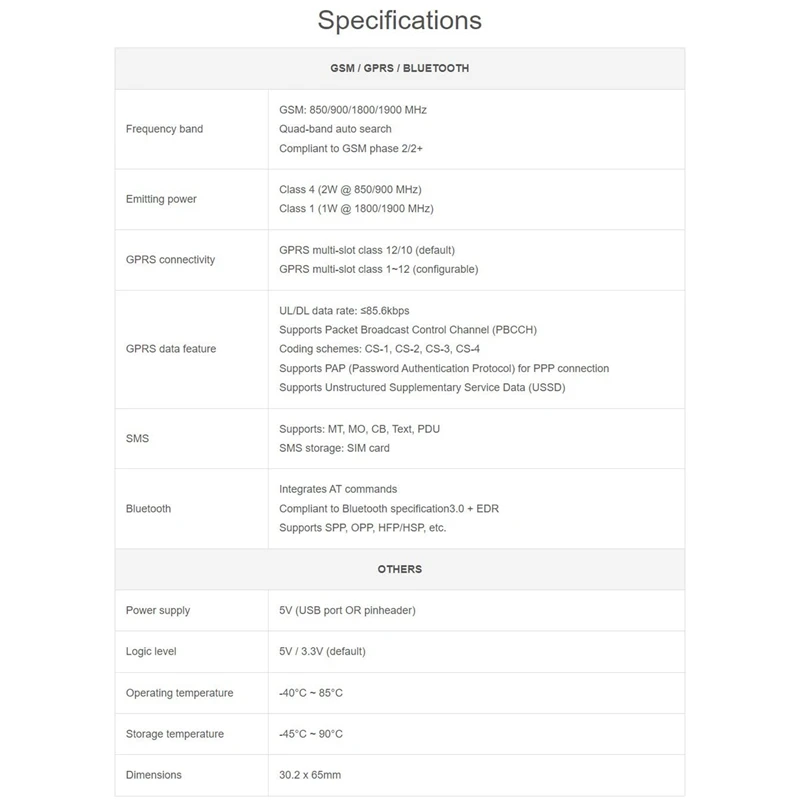800x800 pixels.
Task: Select the GPRS connectivity row label
Action: click(170, 260)
